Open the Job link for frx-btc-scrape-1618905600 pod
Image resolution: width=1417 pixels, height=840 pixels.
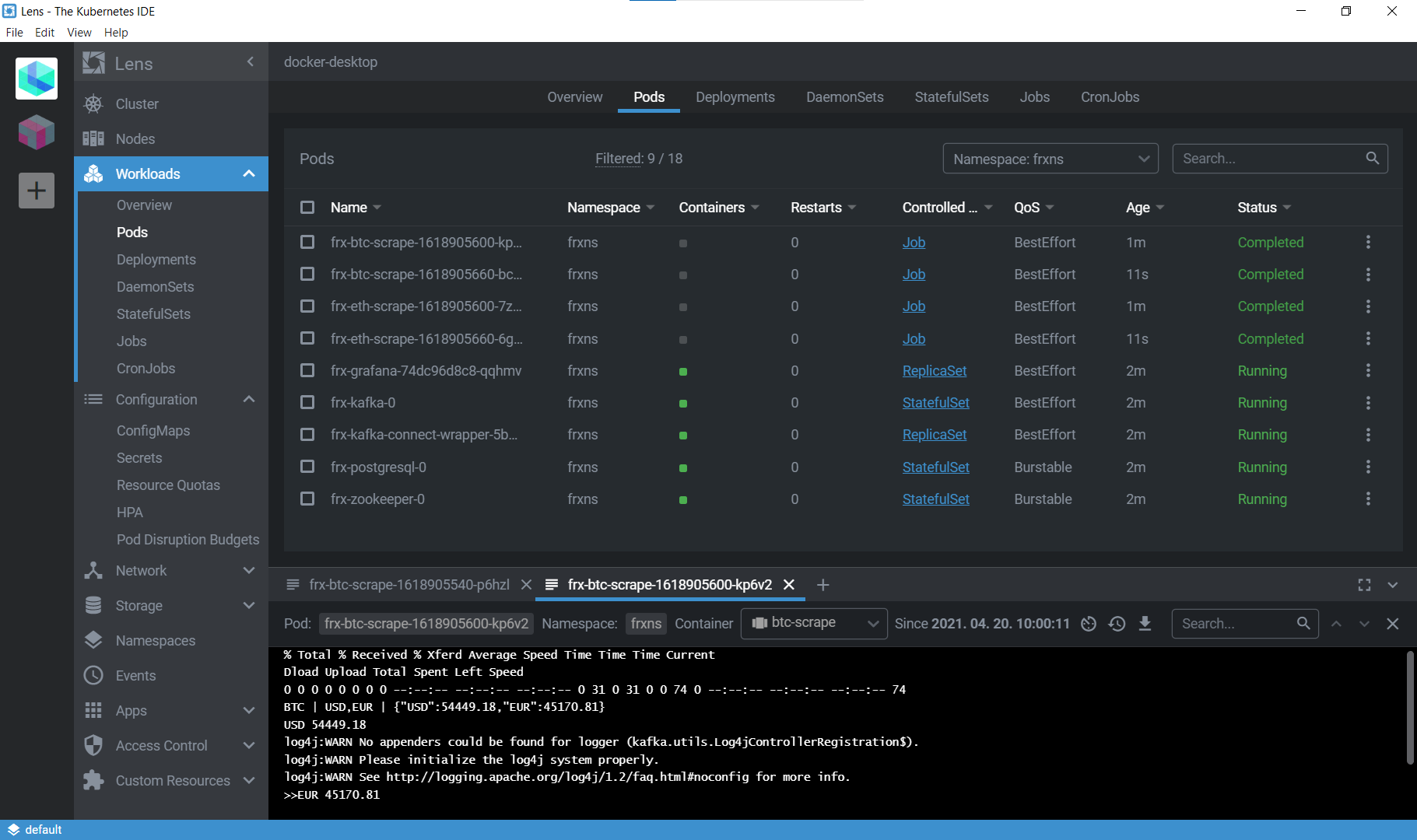pyautogui.click(x=914, y=242)
